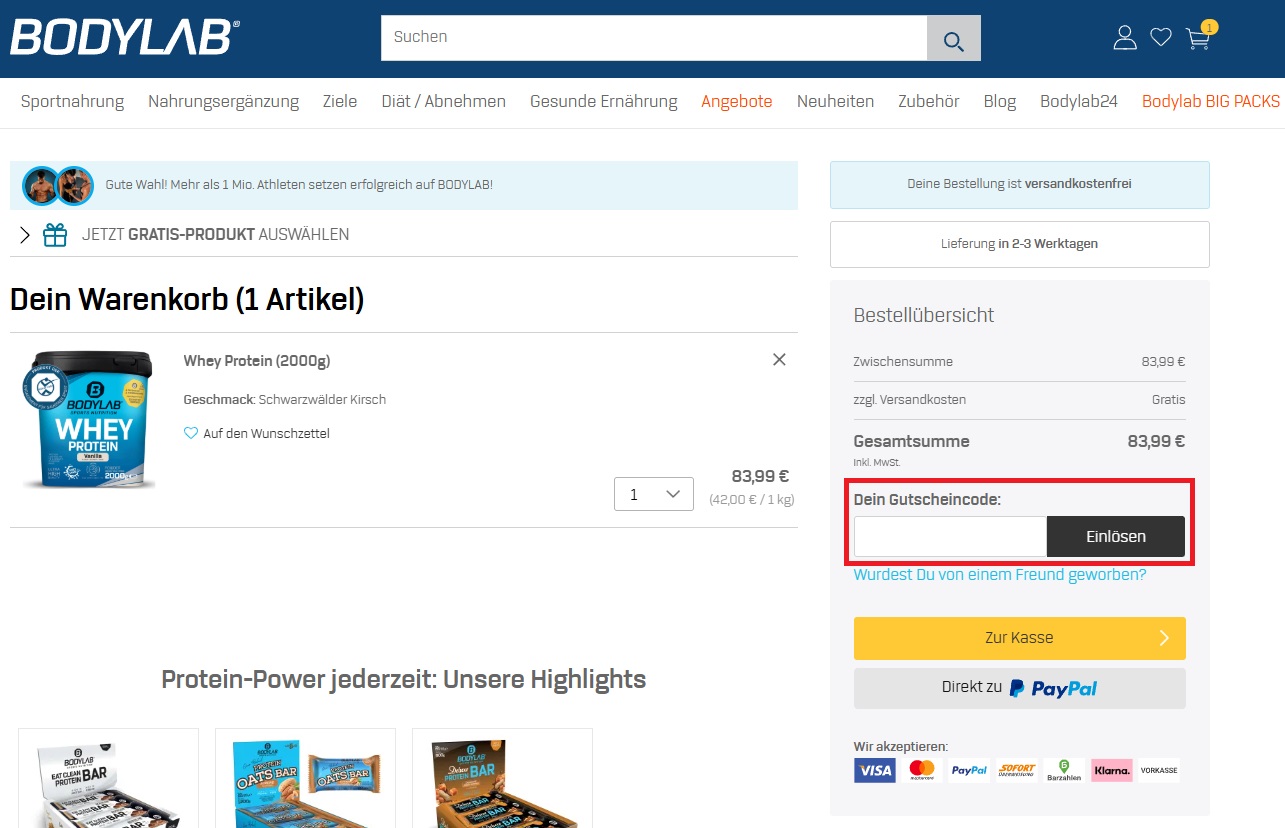The image size is (1285, 828).
Task: Click the versandkostenfrei order notice
Action: click(1020, 184)
